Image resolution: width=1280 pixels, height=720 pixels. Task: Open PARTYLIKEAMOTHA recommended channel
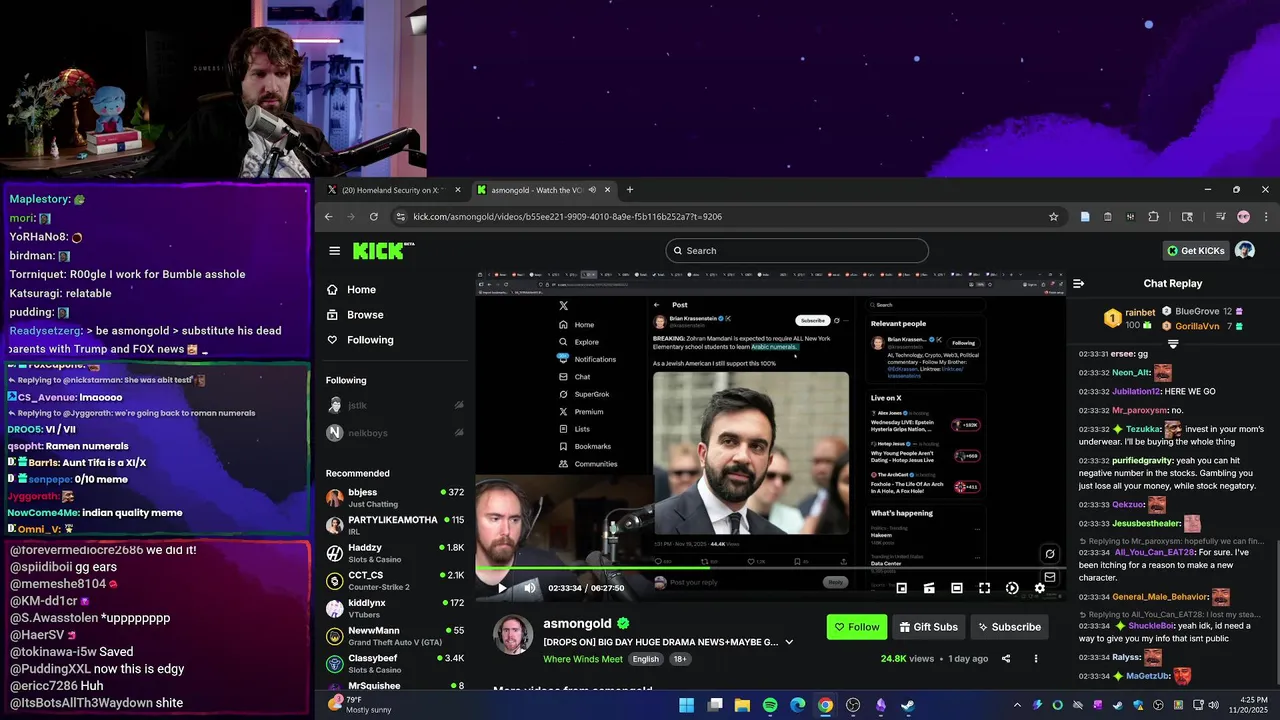click(x=394, y=525)
